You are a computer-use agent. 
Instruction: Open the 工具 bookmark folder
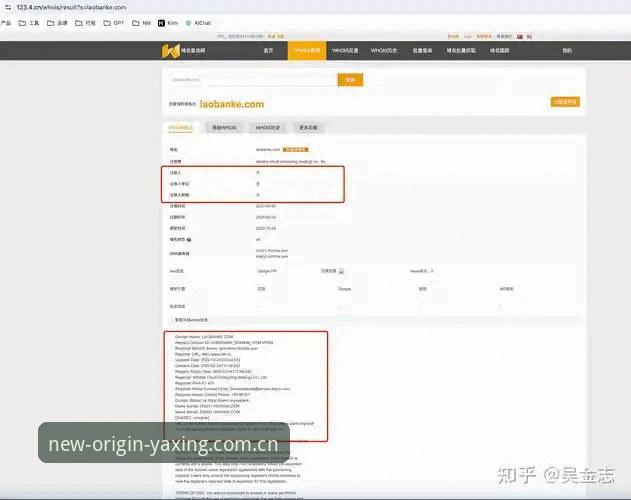29,23
